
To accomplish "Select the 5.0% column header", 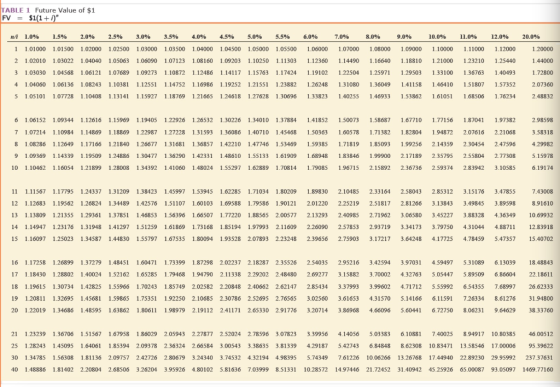I will coord(255,37).
